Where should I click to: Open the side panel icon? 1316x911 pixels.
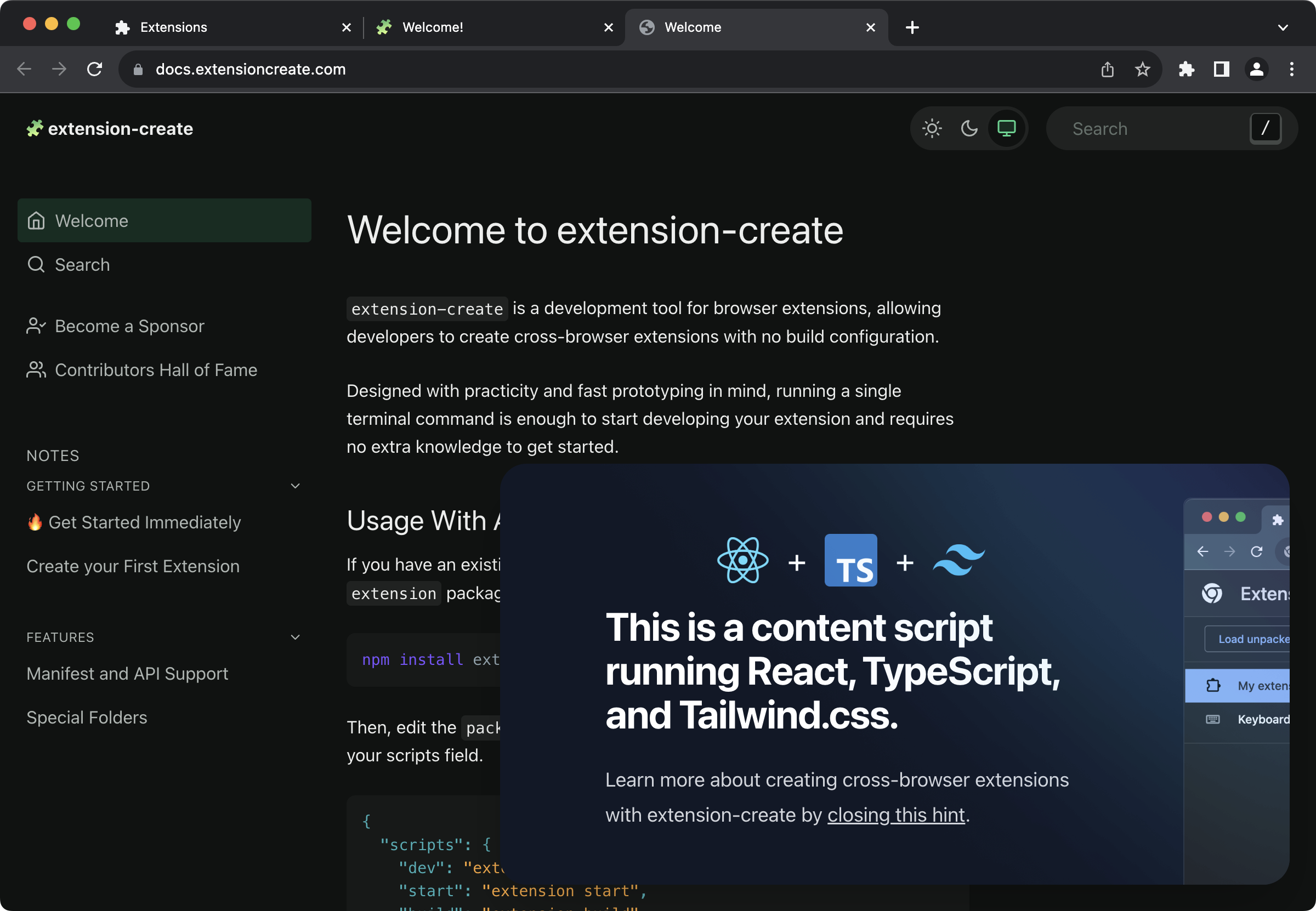[x=1221, y=69]
